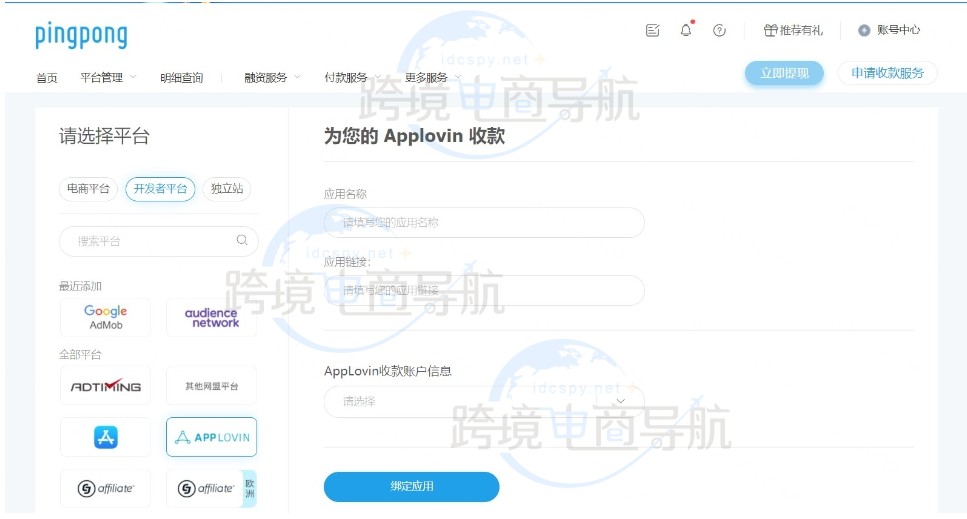Select the ADTIMING platform

[105, 386]
